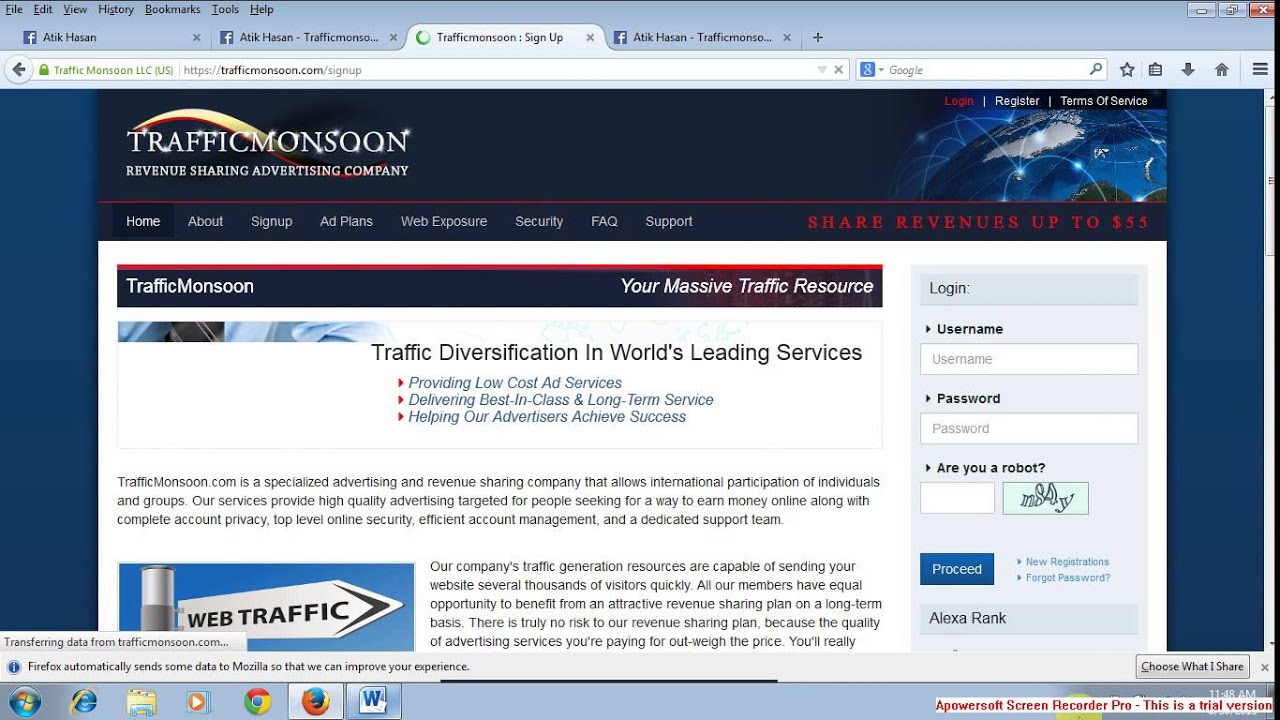Click the TrafficMonsoon logo
1280x720 pixels.
click(267, 144)
